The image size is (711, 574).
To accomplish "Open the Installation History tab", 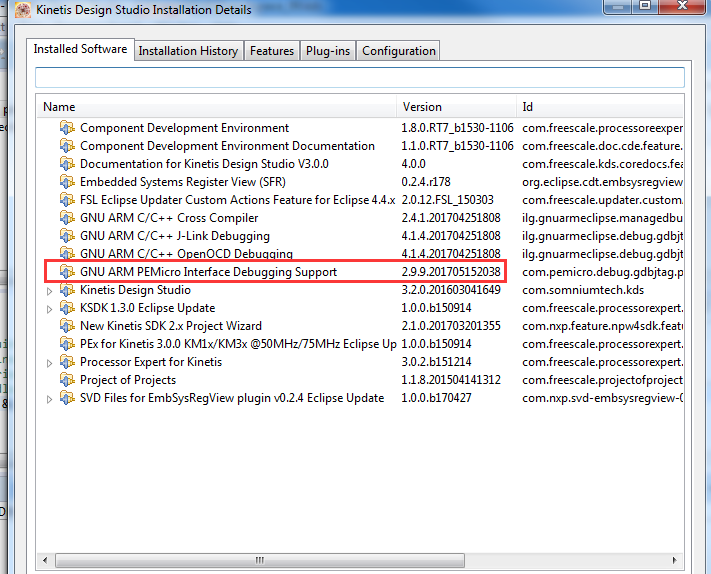I will (188, 51).
